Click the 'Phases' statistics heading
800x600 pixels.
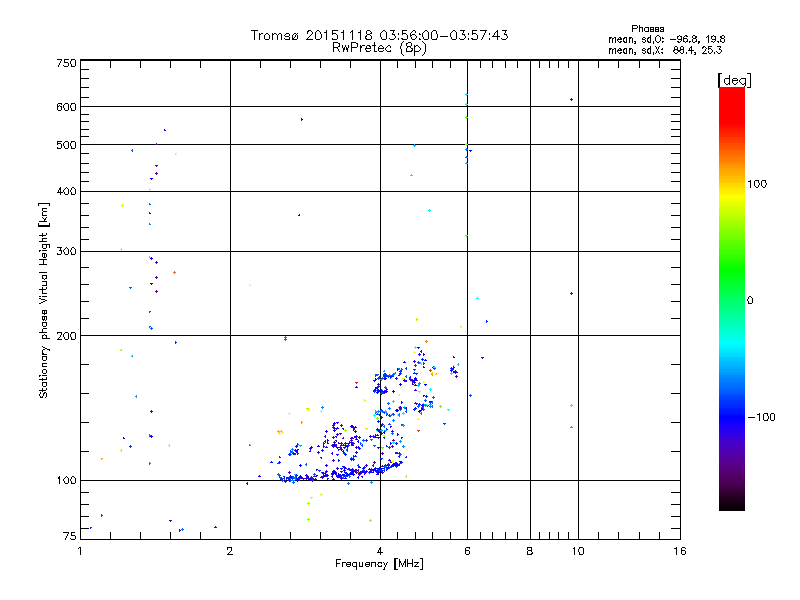[x=647, y=29]
